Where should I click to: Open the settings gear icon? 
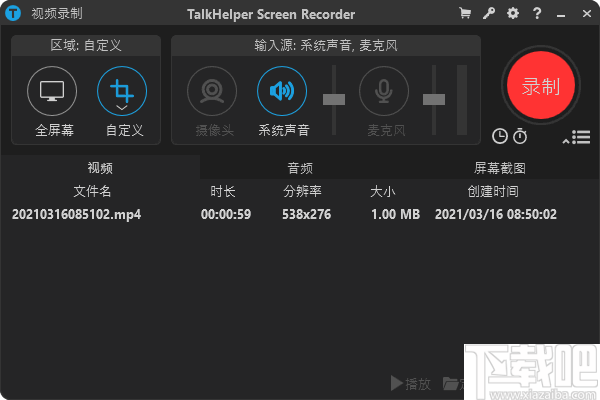513,13
